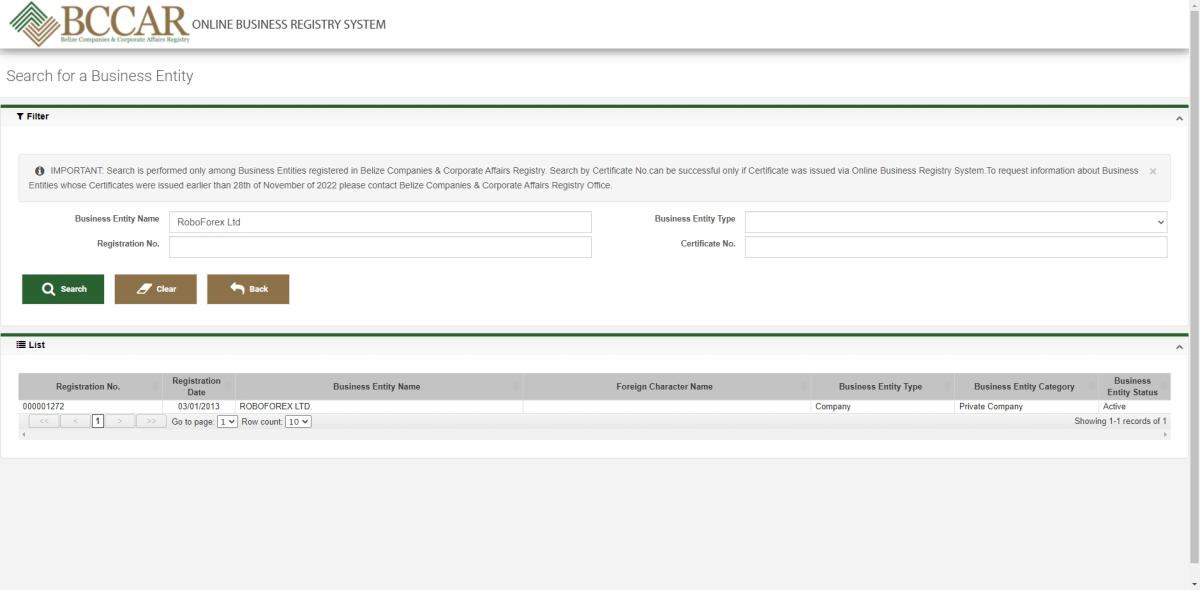
Task: Open the Go to page dropdown
Action: pos(228,422)
